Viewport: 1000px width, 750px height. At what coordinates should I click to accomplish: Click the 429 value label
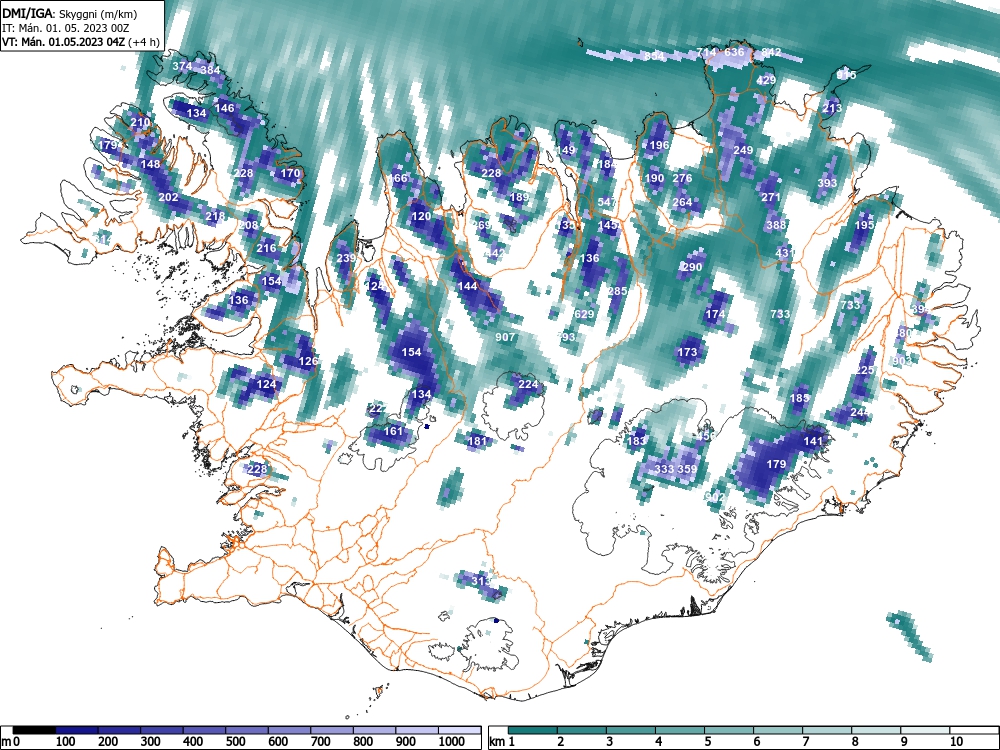tap(767, 80)
